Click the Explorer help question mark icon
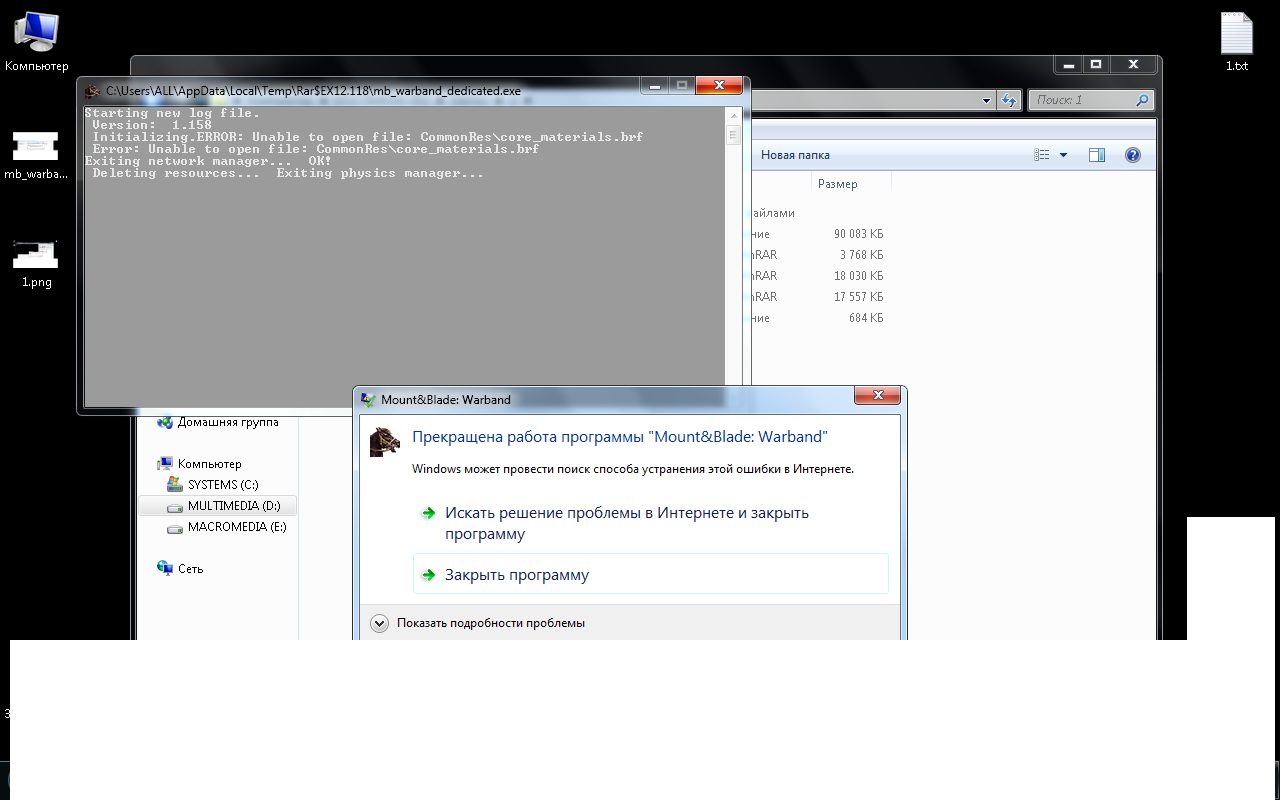The height and width of the screenshot is (800, 1280). click(1132, 155)
